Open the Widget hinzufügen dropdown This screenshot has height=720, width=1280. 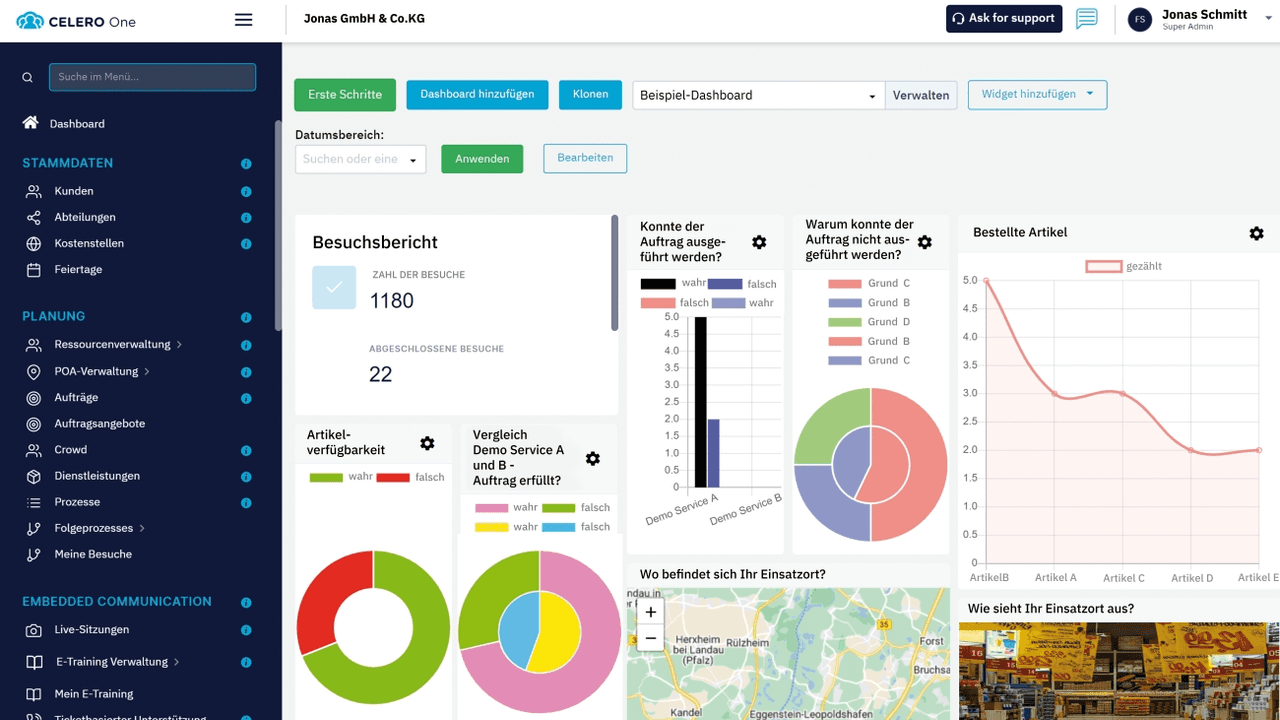(x=1037, y=94)
